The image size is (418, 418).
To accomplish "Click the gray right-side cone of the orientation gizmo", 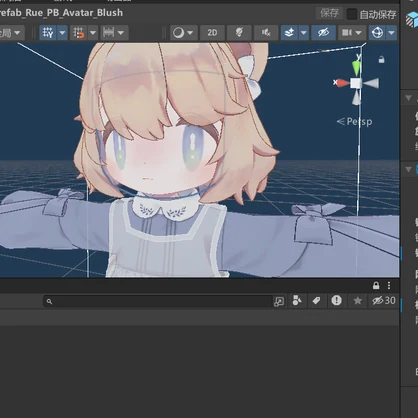I will click(371, 83).
